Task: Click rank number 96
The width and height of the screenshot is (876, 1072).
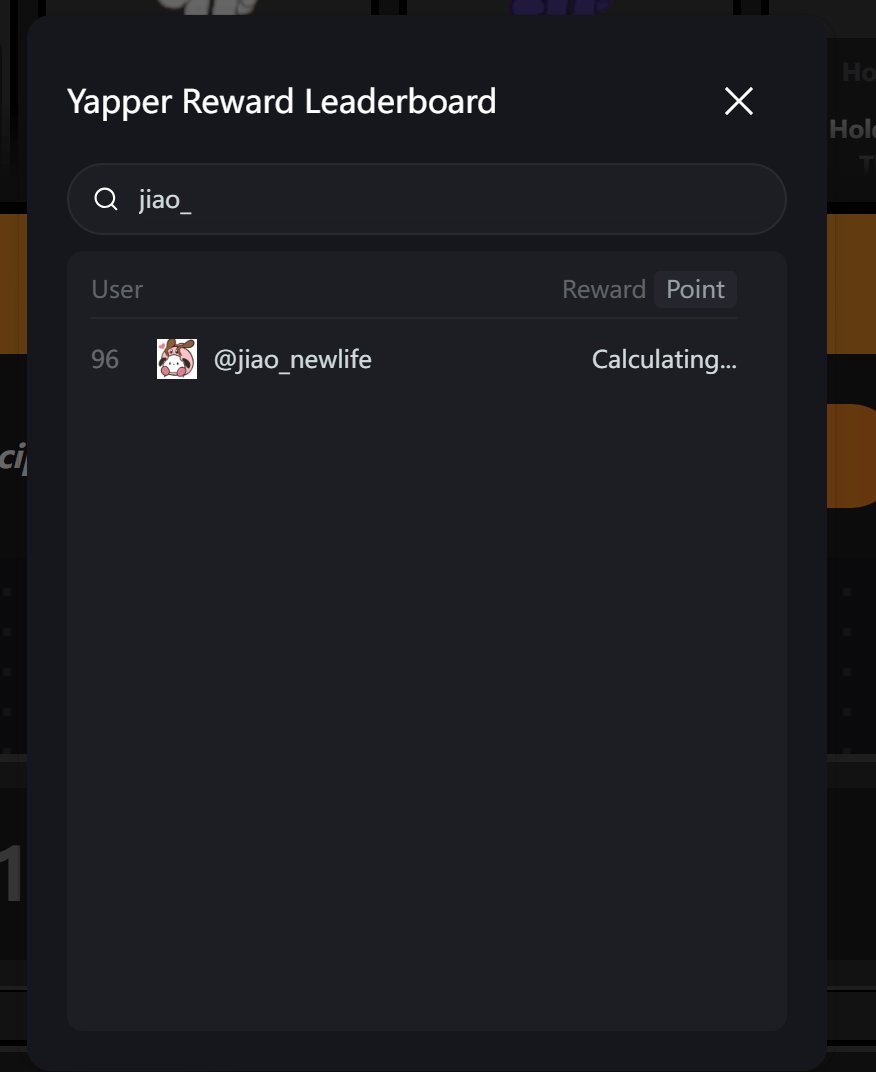Action: pos(105,360)
